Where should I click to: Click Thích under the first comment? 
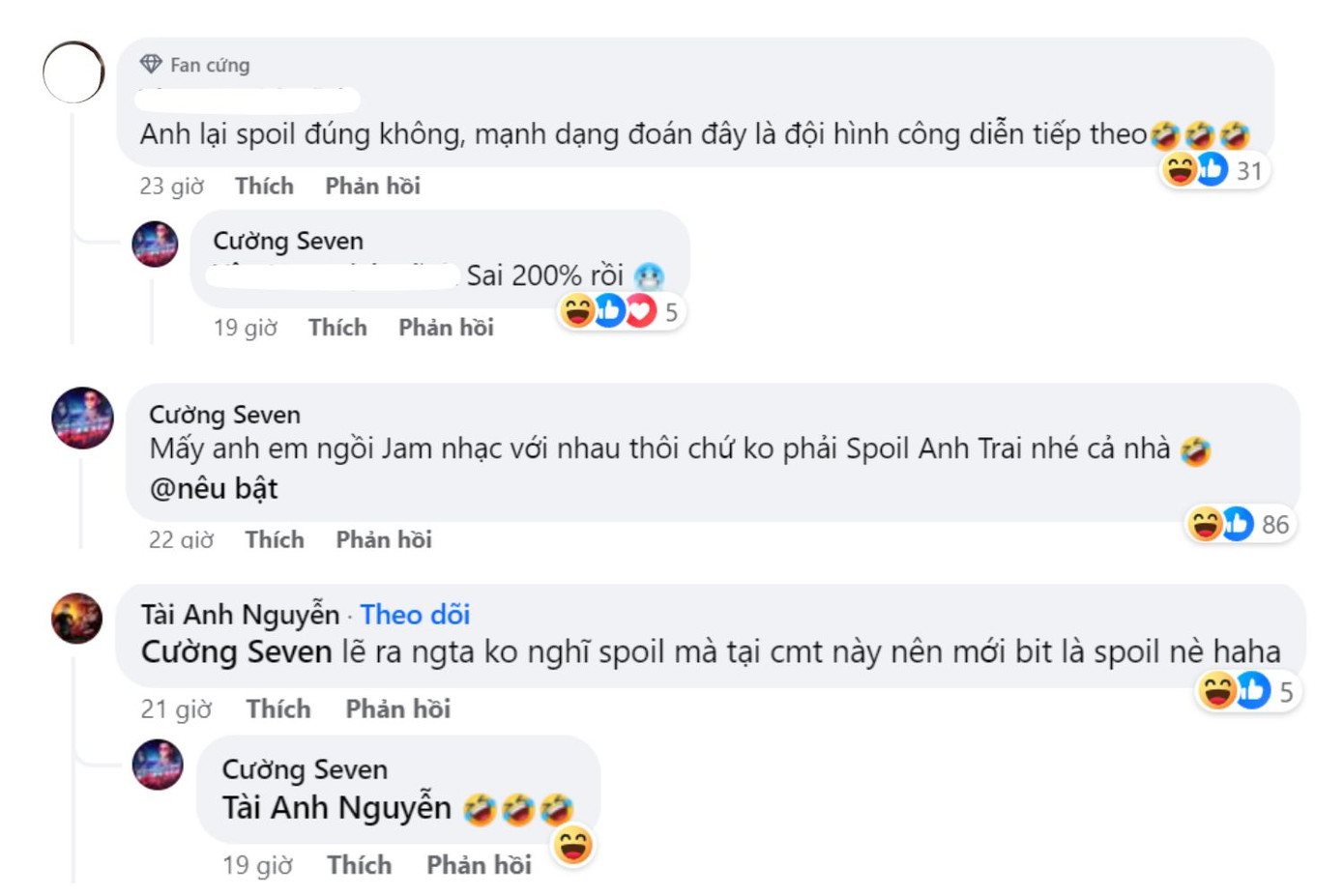point(264,186)
